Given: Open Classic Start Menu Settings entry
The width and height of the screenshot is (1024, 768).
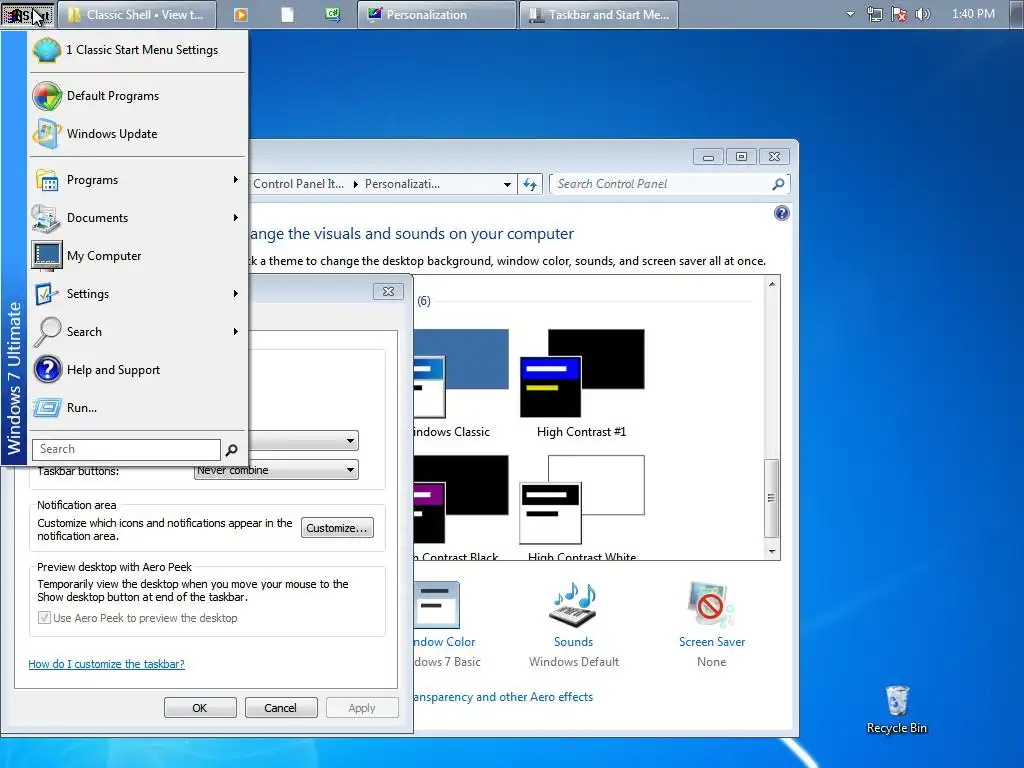Looking at the screenshot, I should click(x=137, y=50).
